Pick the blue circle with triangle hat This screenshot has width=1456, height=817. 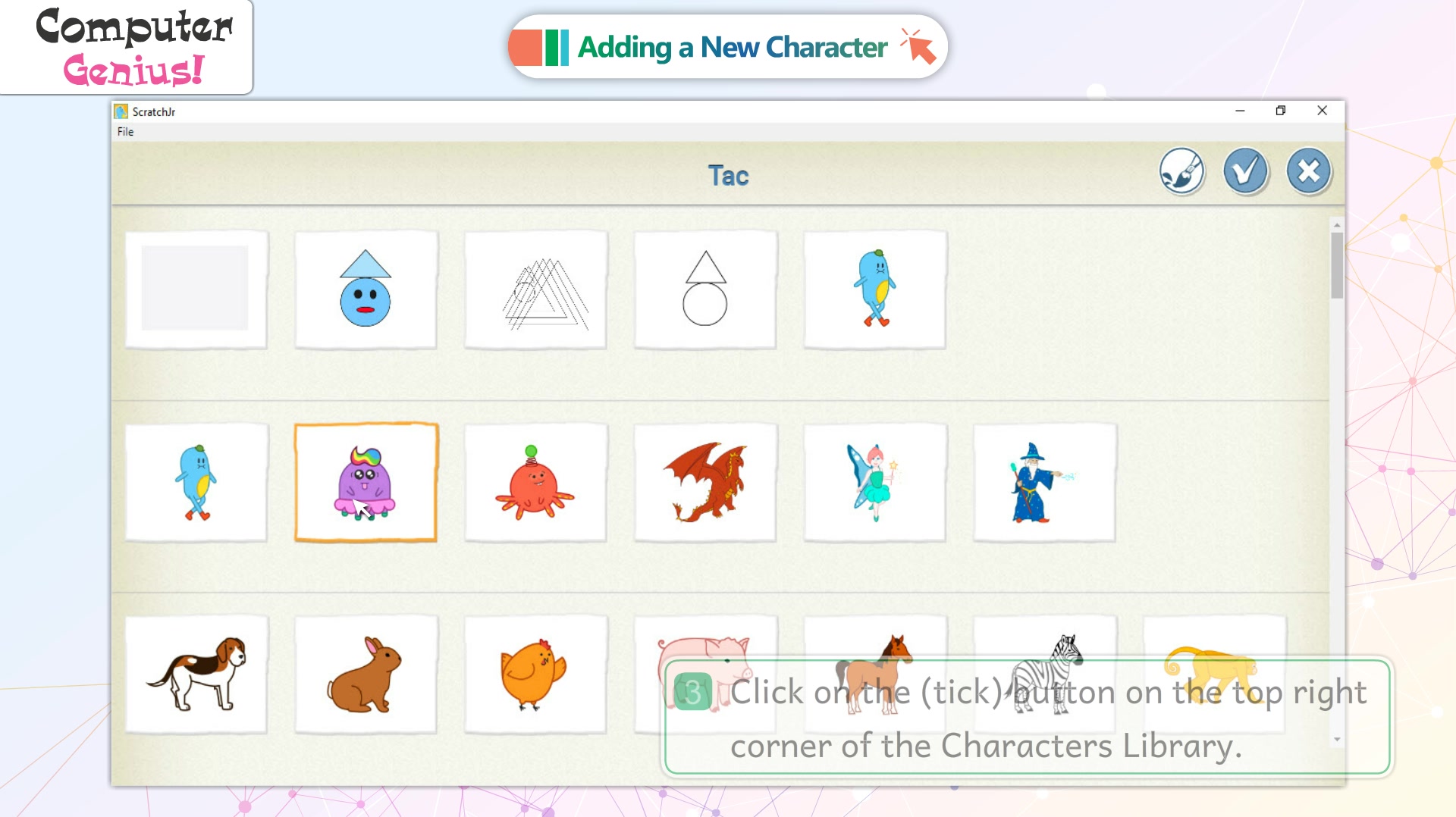pyautogui.click(x=366, y=290)
